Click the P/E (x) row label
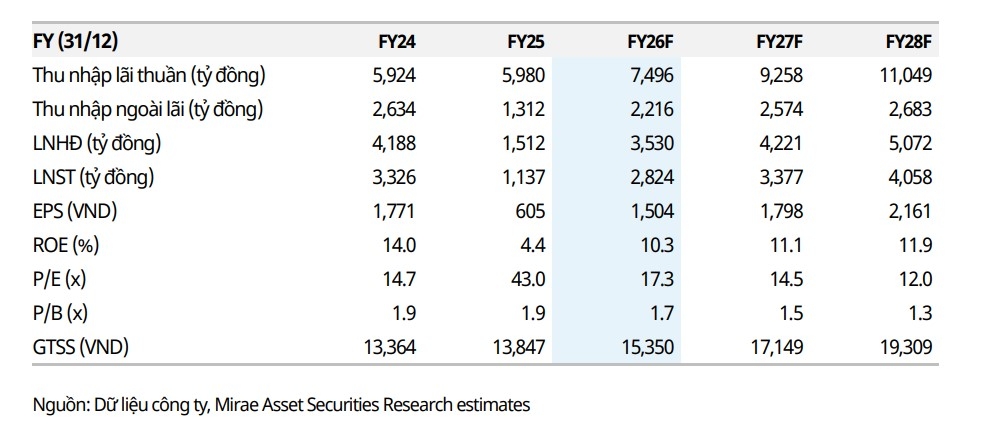The image size is (998, 437). [62, 279]
